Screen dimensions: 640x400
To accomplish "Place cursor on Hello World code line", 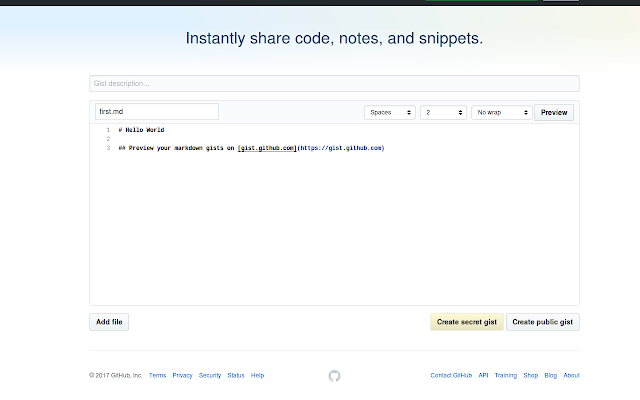I will click(x=141, y=130).
